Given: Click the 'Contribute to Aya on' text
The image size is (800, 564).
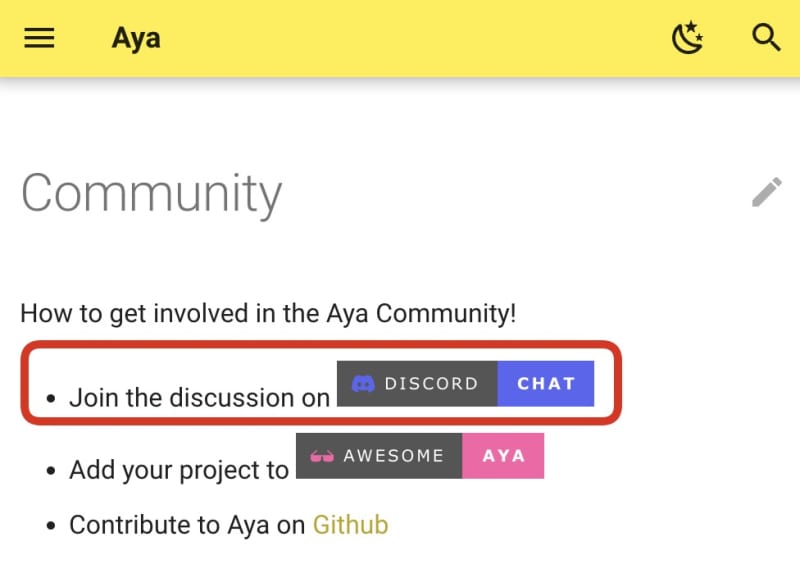Looking at the screenshot, I should (x=187, y=524).
